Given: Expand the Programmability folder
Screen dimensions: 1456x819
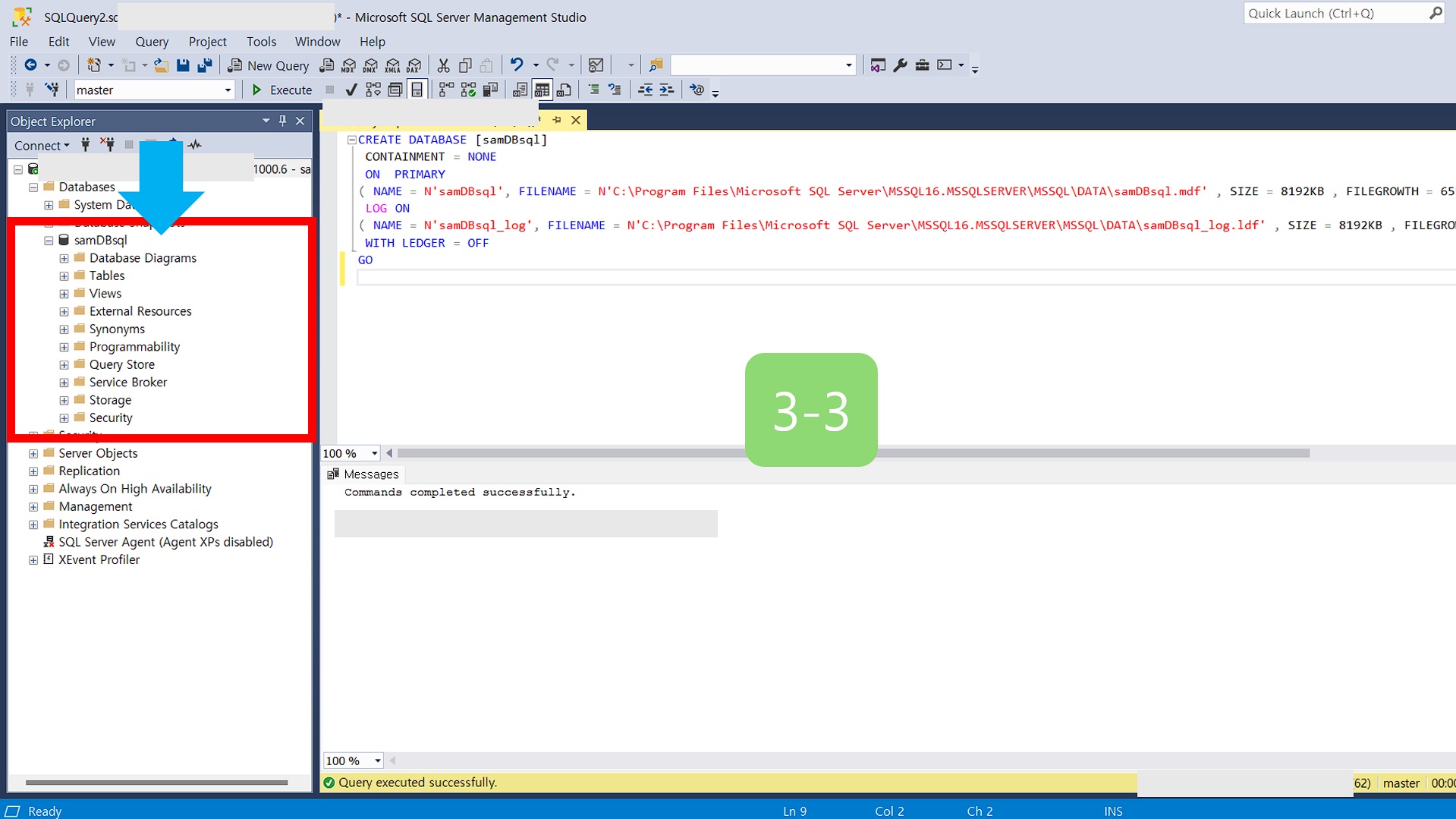Looking at the screenshot, I should [64, 347].
